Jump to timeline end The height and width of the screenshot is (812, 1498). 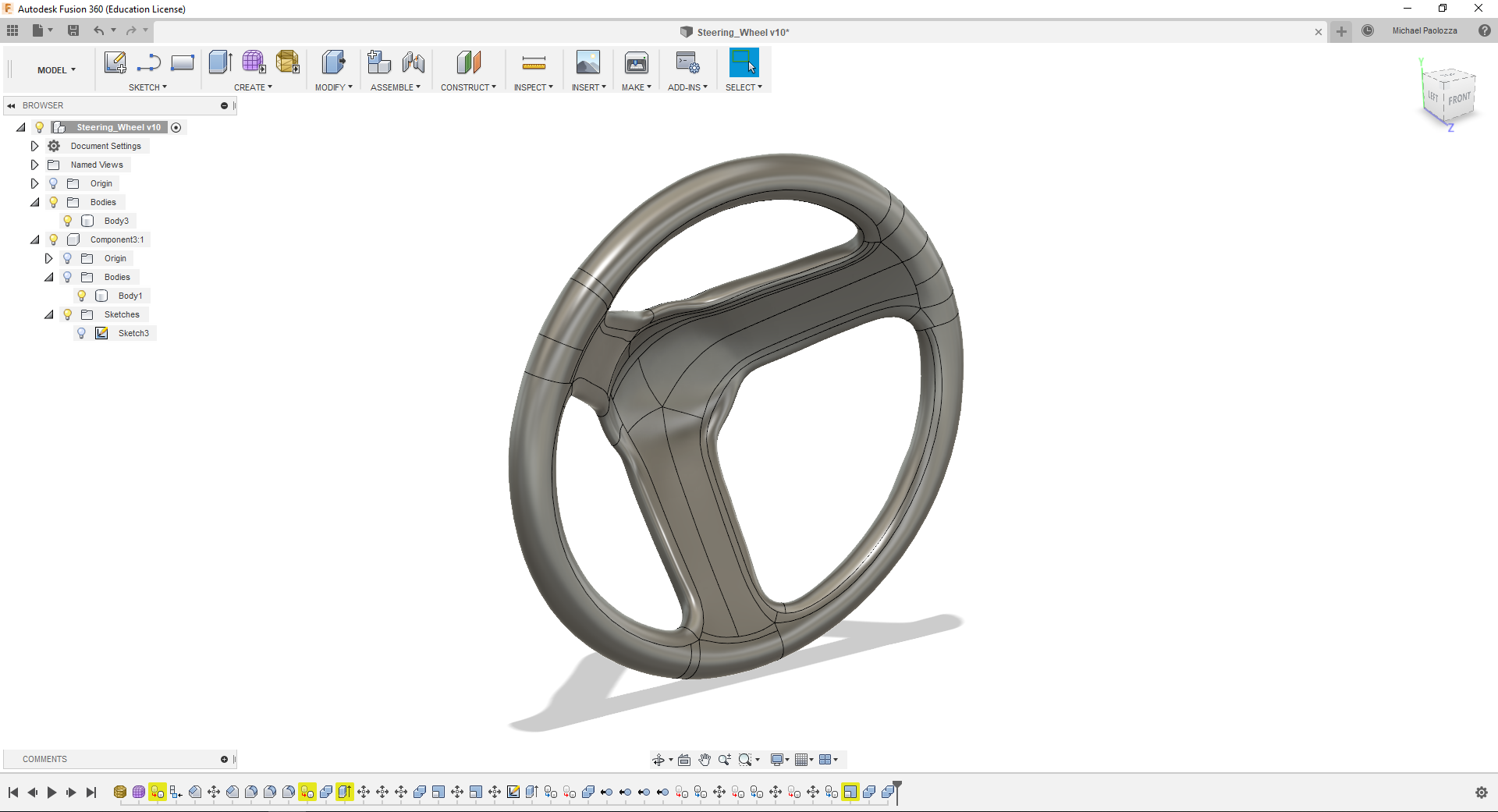tap(91, 792)
